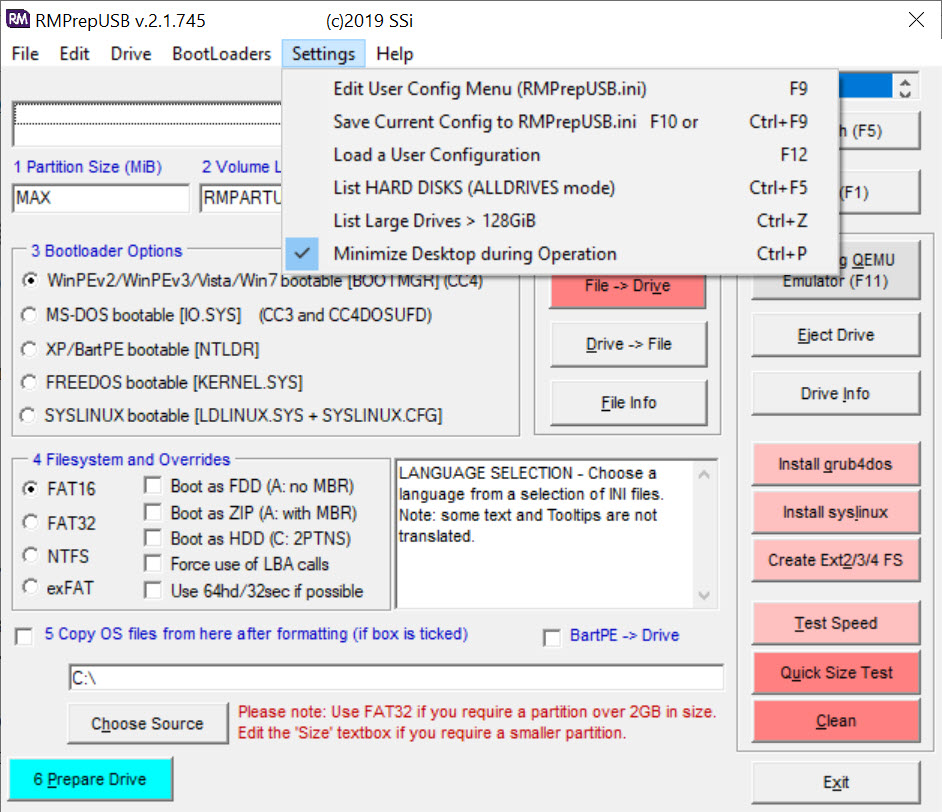Choose Load a User Configuration
The width and height of the screenshot is (942, 812).
click(x=560, y=155)
